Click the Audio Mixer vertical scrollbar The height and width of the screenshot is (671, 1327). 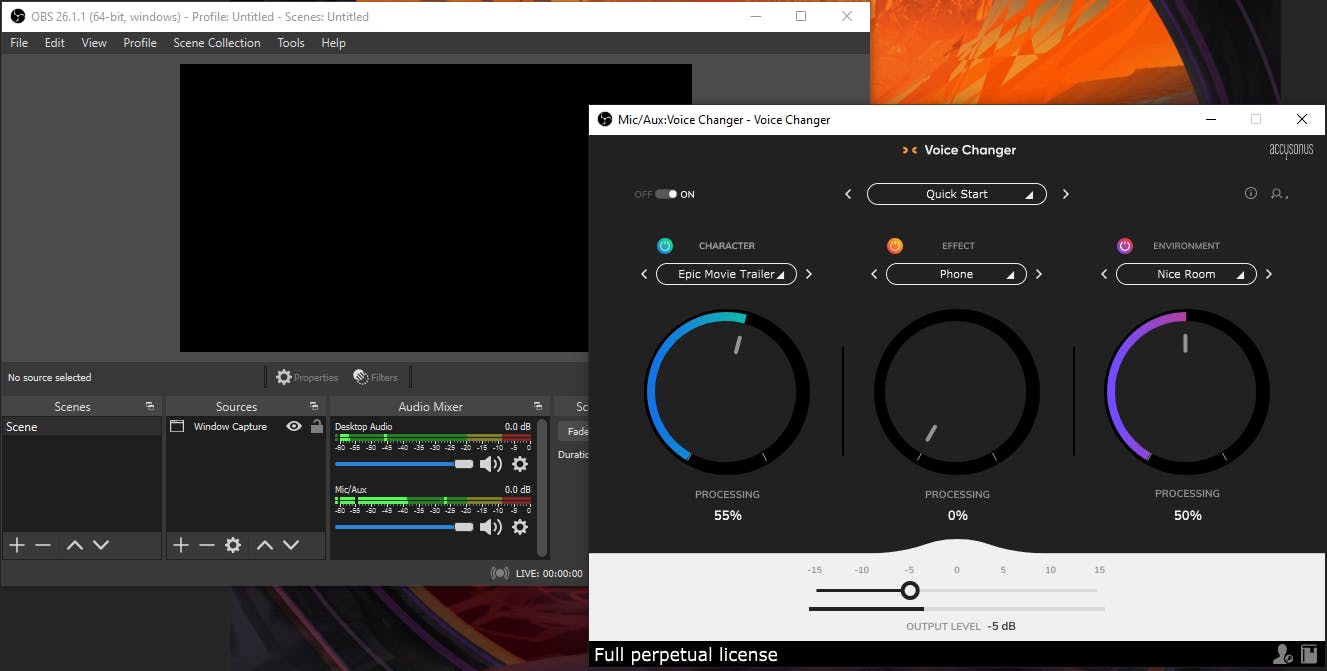pyautogui.click(x=542, y=488)
